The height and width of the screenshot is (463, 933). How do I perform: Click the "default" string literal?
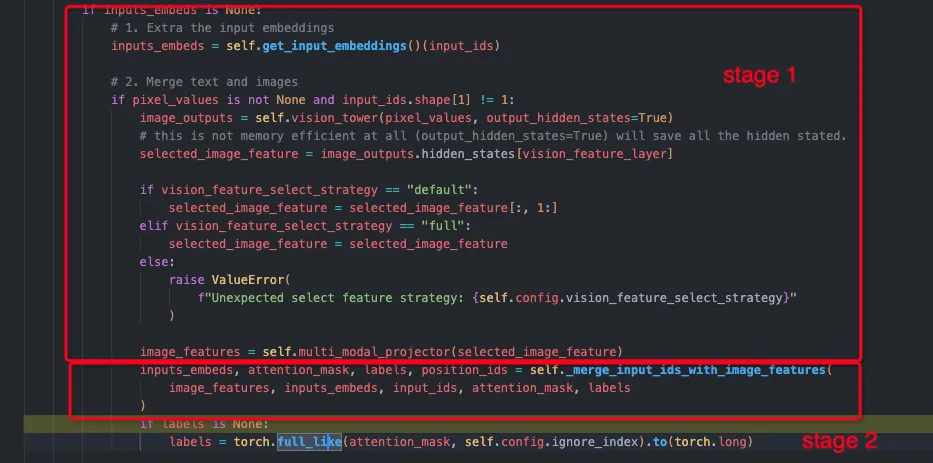coord(439,190)
